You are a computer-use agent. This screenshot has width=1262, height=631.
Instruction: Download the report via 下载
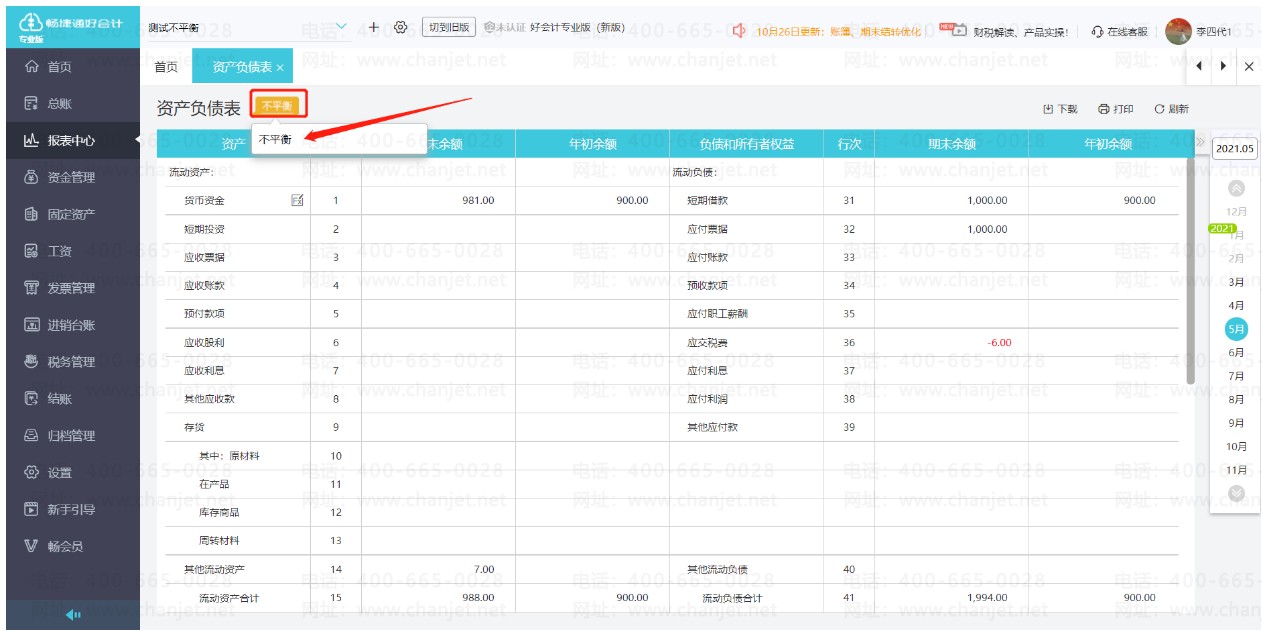1060,109
